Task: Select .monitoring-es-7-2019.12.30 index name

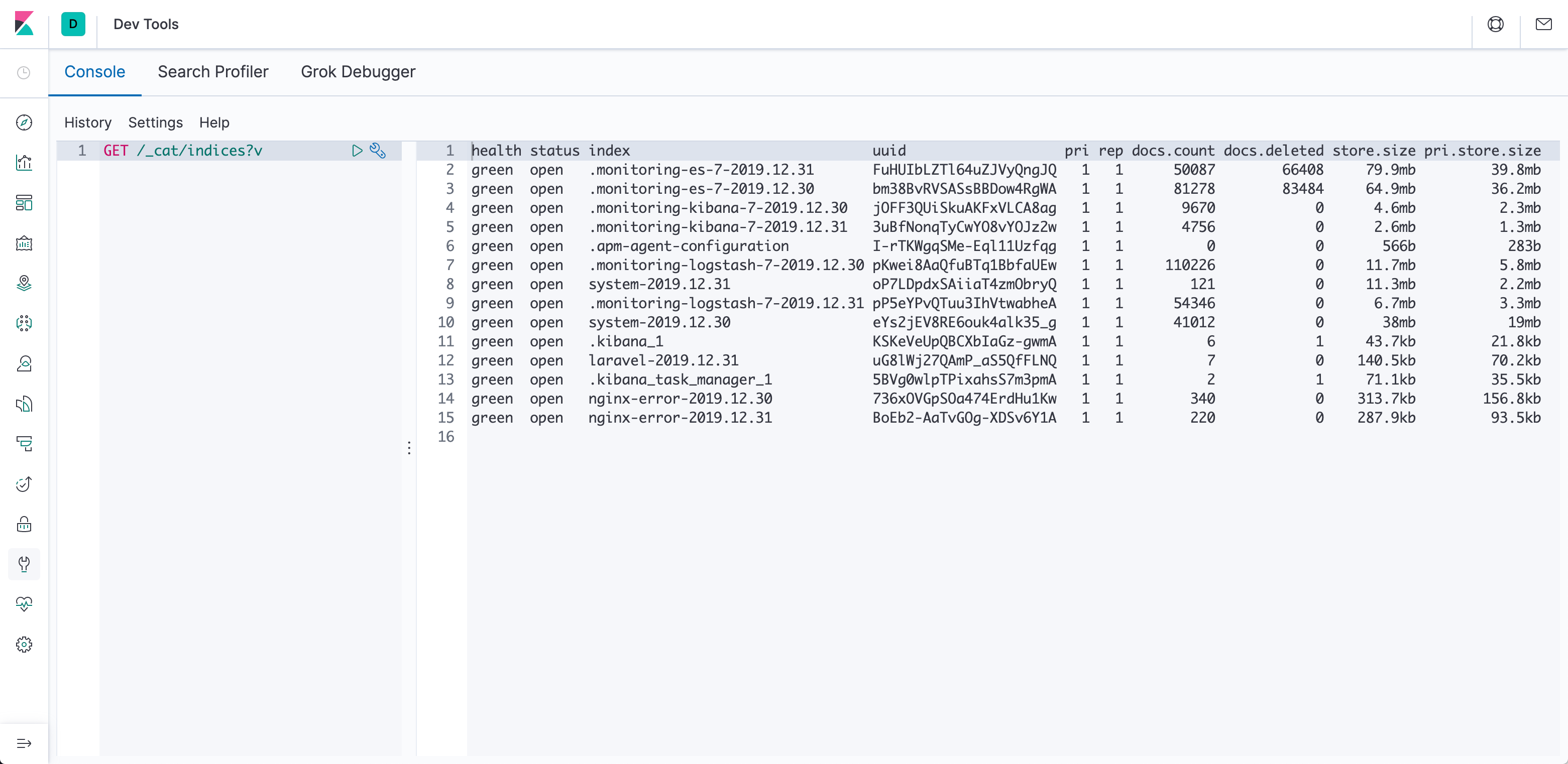Action: pos(701,189)
